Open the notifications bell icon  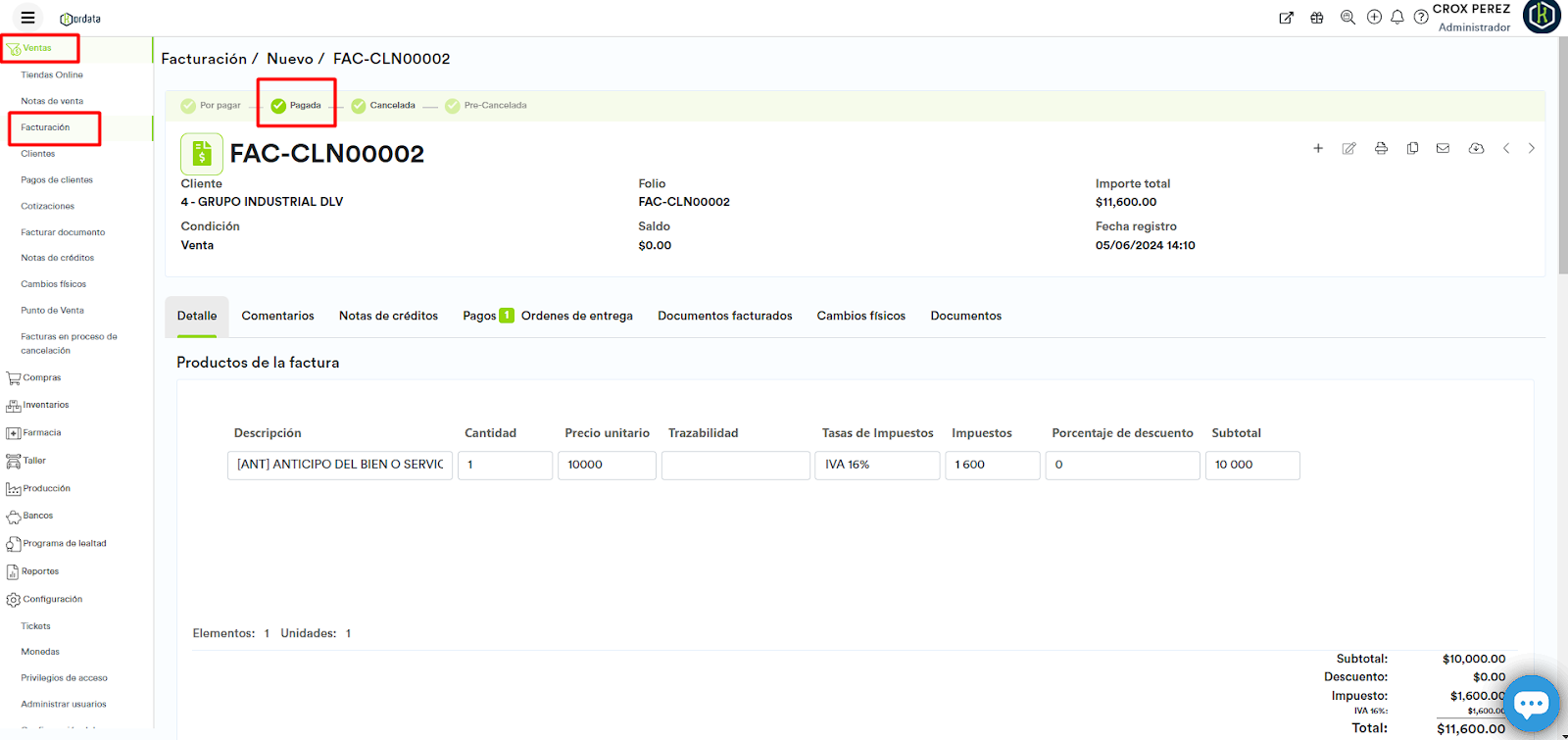click(x=1397, y=17)
